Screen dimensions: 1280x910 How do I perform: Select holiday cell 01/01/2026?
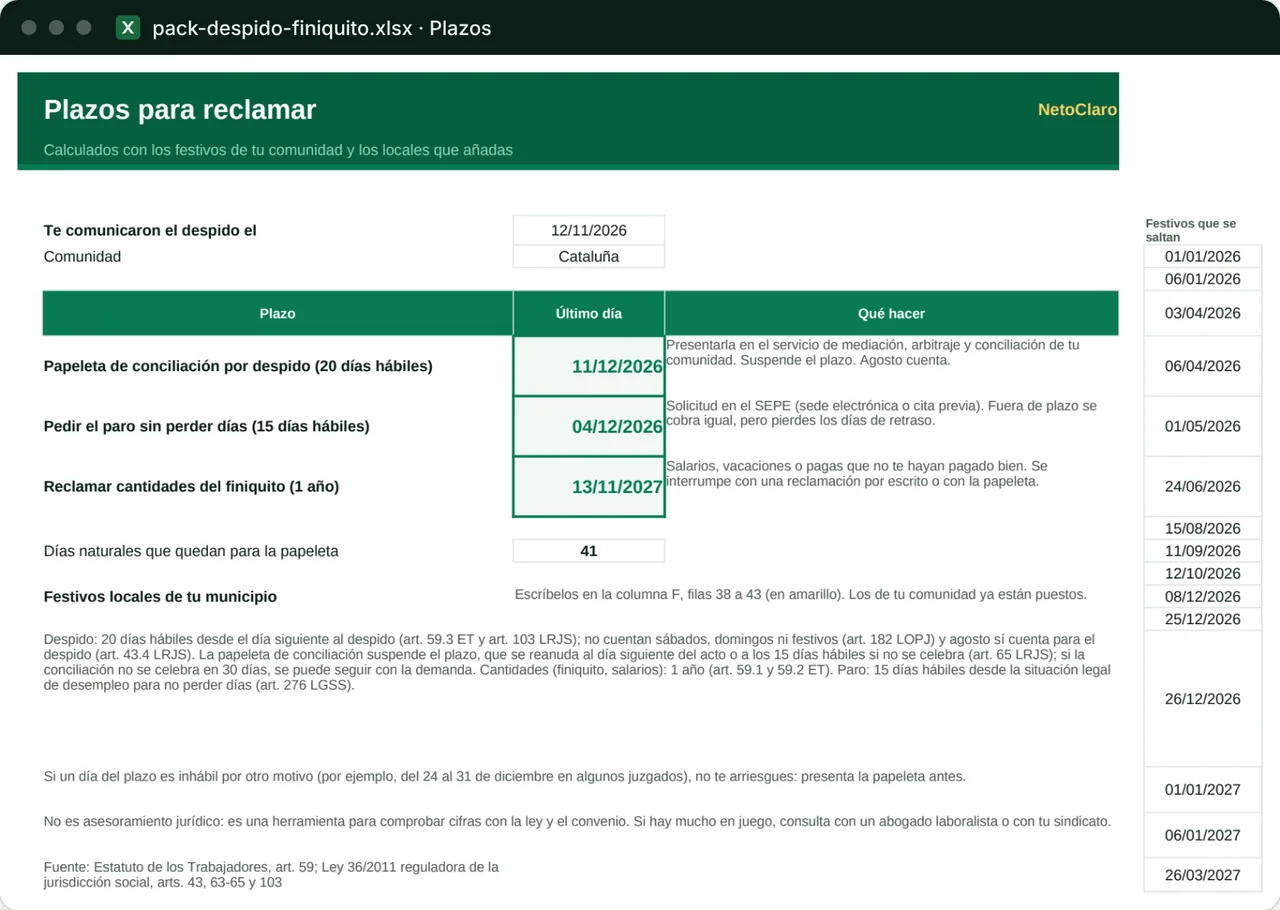click(x=1202, y=256)
